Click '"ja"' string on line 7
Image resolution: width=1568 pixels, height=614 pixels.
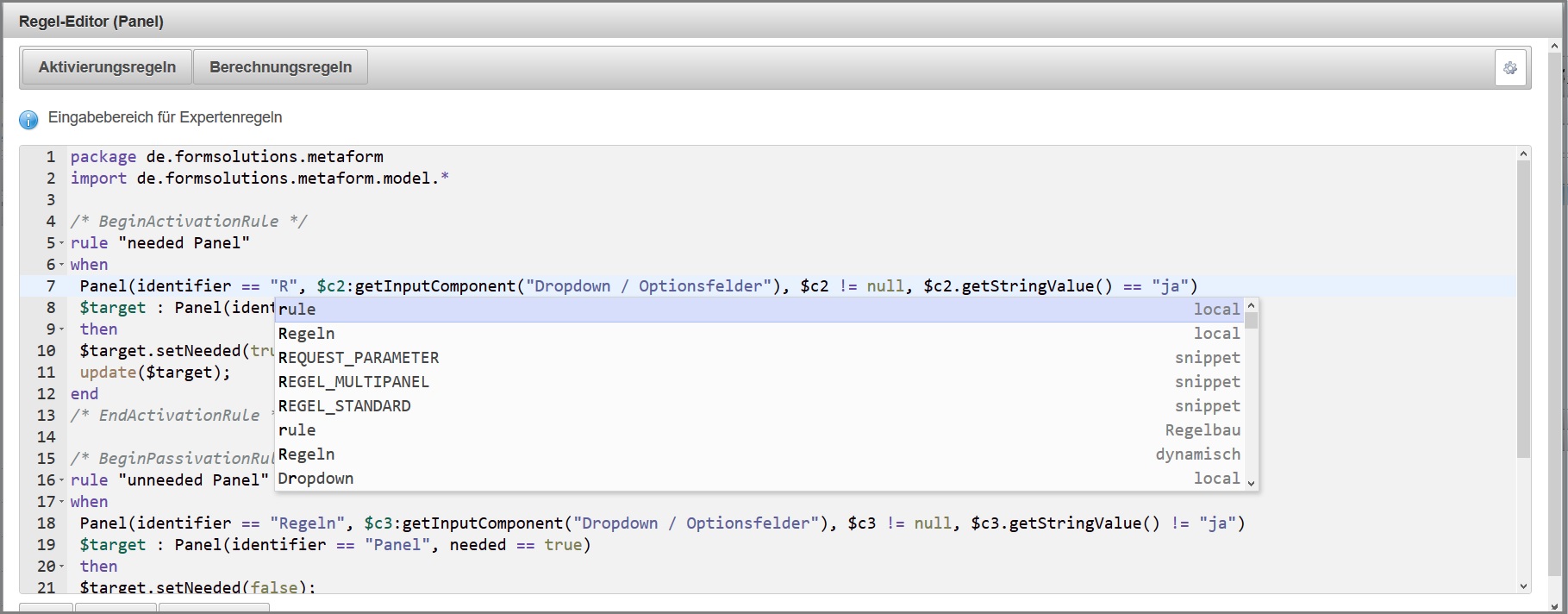(x=1169, y=286)
